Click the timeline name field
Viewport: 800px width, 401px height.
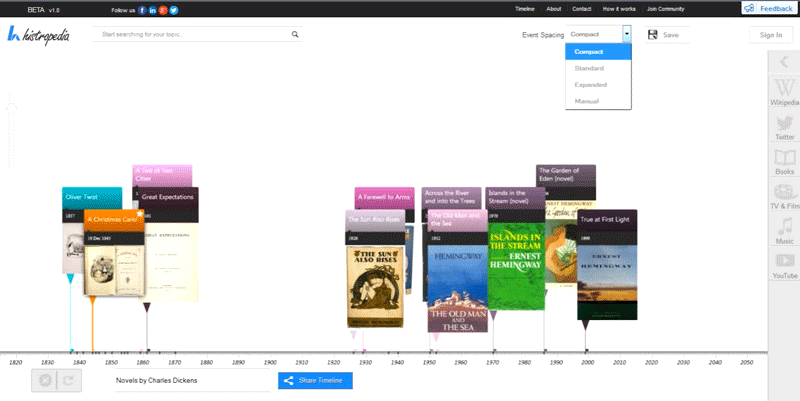click(x=190, y=380)
